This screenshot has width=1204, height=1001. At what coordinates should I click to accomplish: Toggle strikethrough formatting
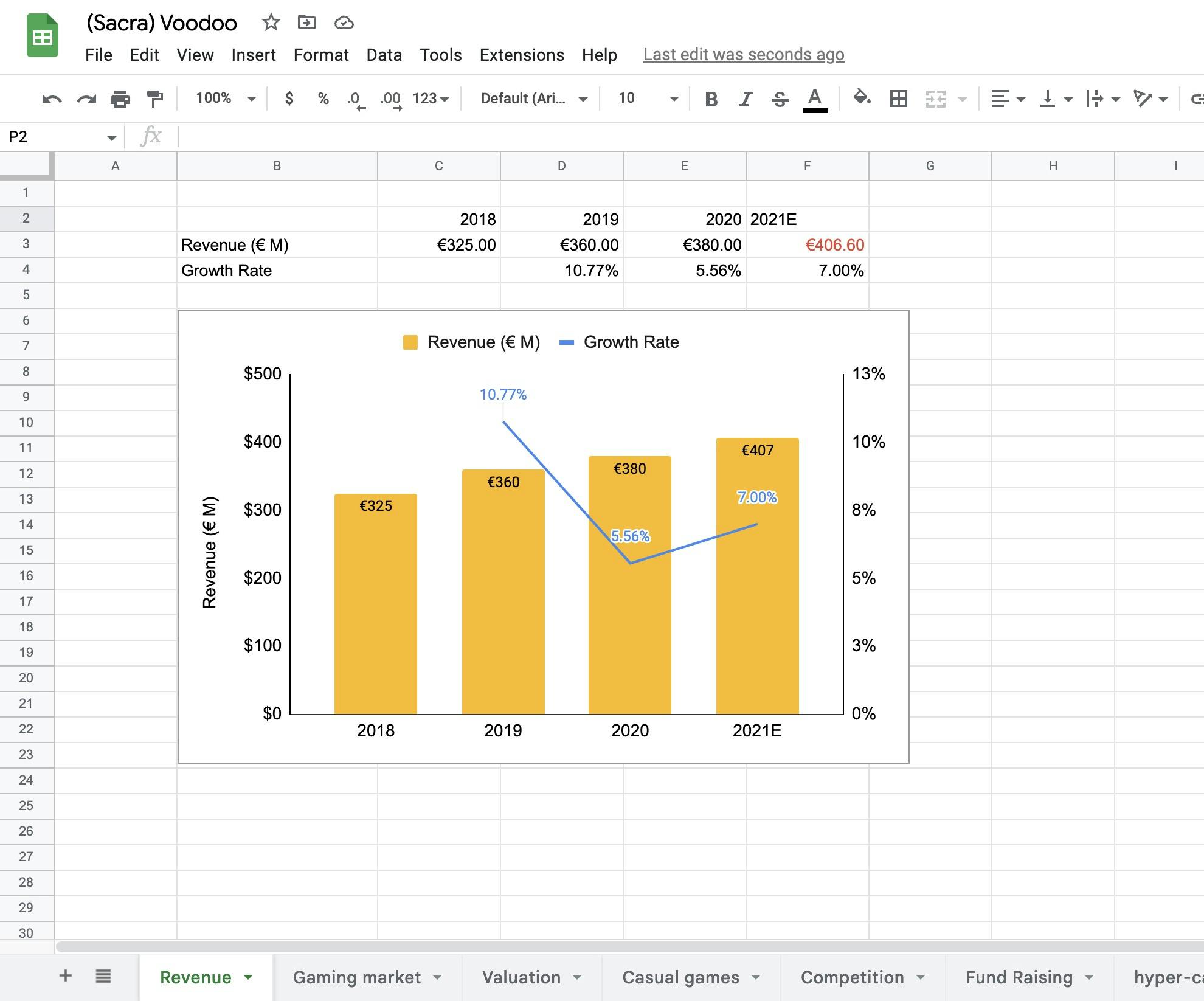(780, 99)
